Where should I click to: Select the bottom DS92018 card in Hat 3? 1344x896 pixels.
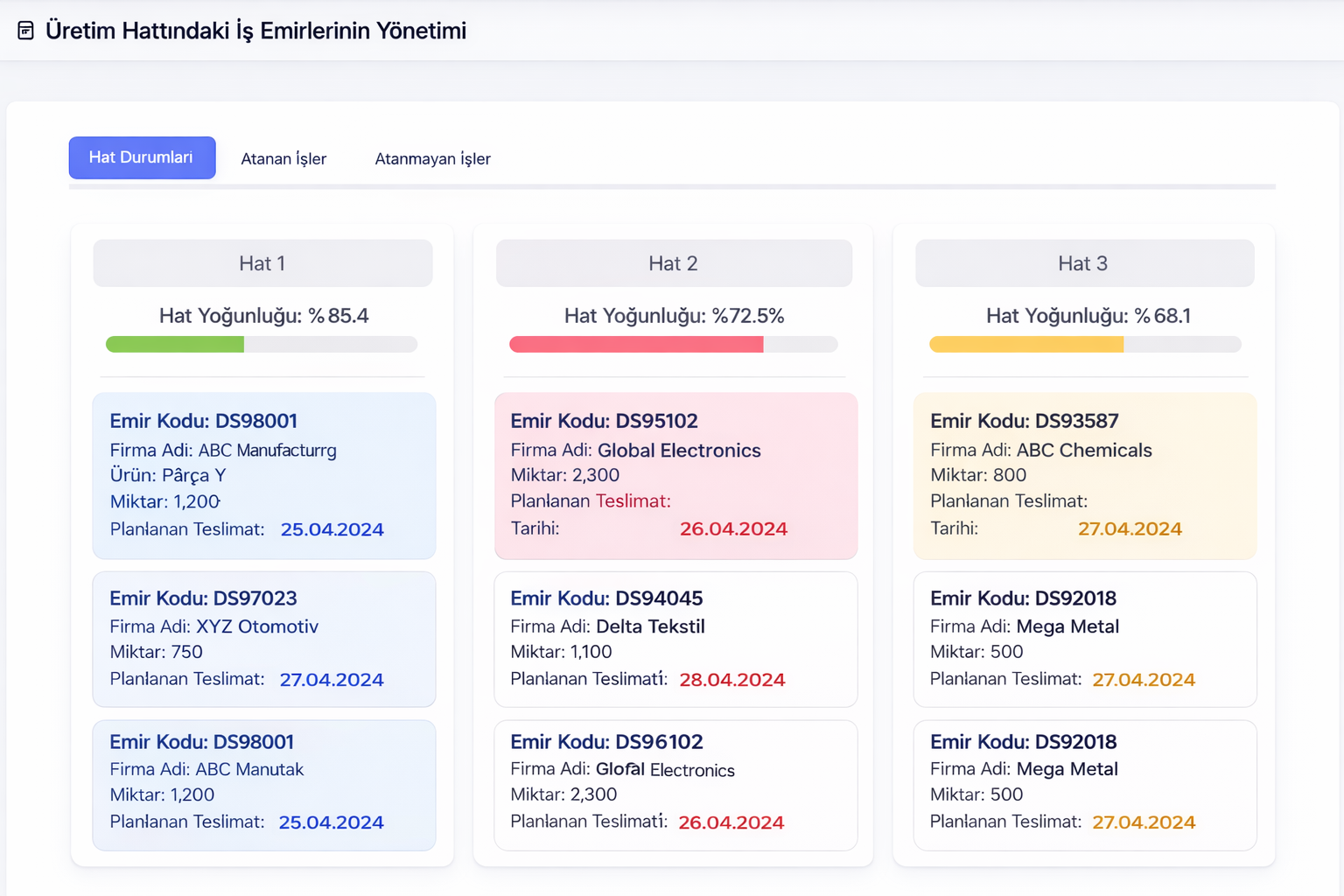[x=1084, y=785]
